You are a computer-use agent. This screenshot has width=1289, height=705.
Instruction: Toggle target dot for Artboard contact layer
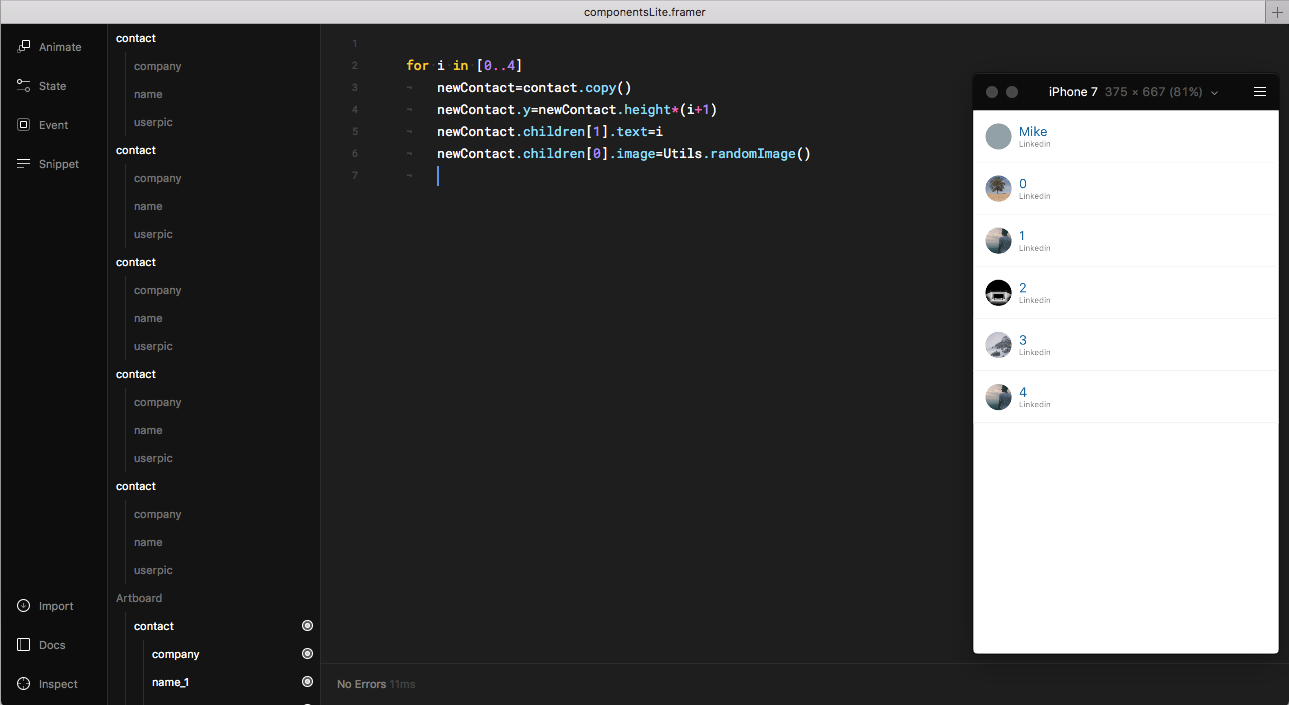coord(307,626)
